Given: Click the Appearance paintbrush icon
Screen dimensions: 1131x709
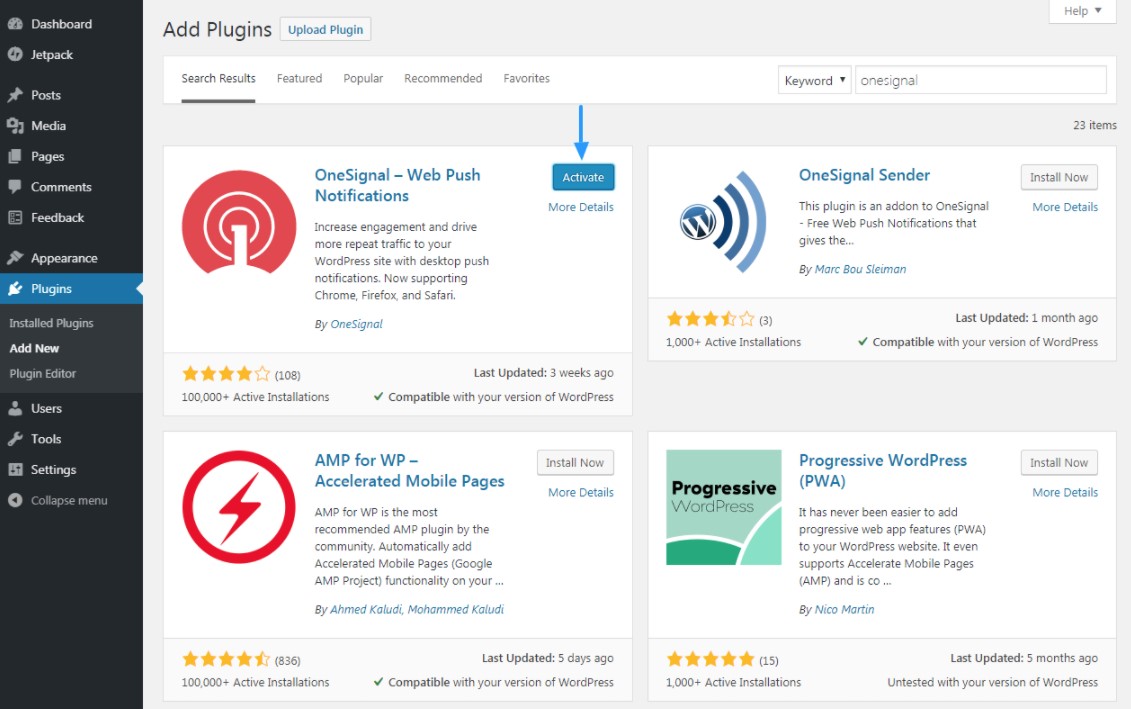Looking at the screenshot, I should (15, 258).
